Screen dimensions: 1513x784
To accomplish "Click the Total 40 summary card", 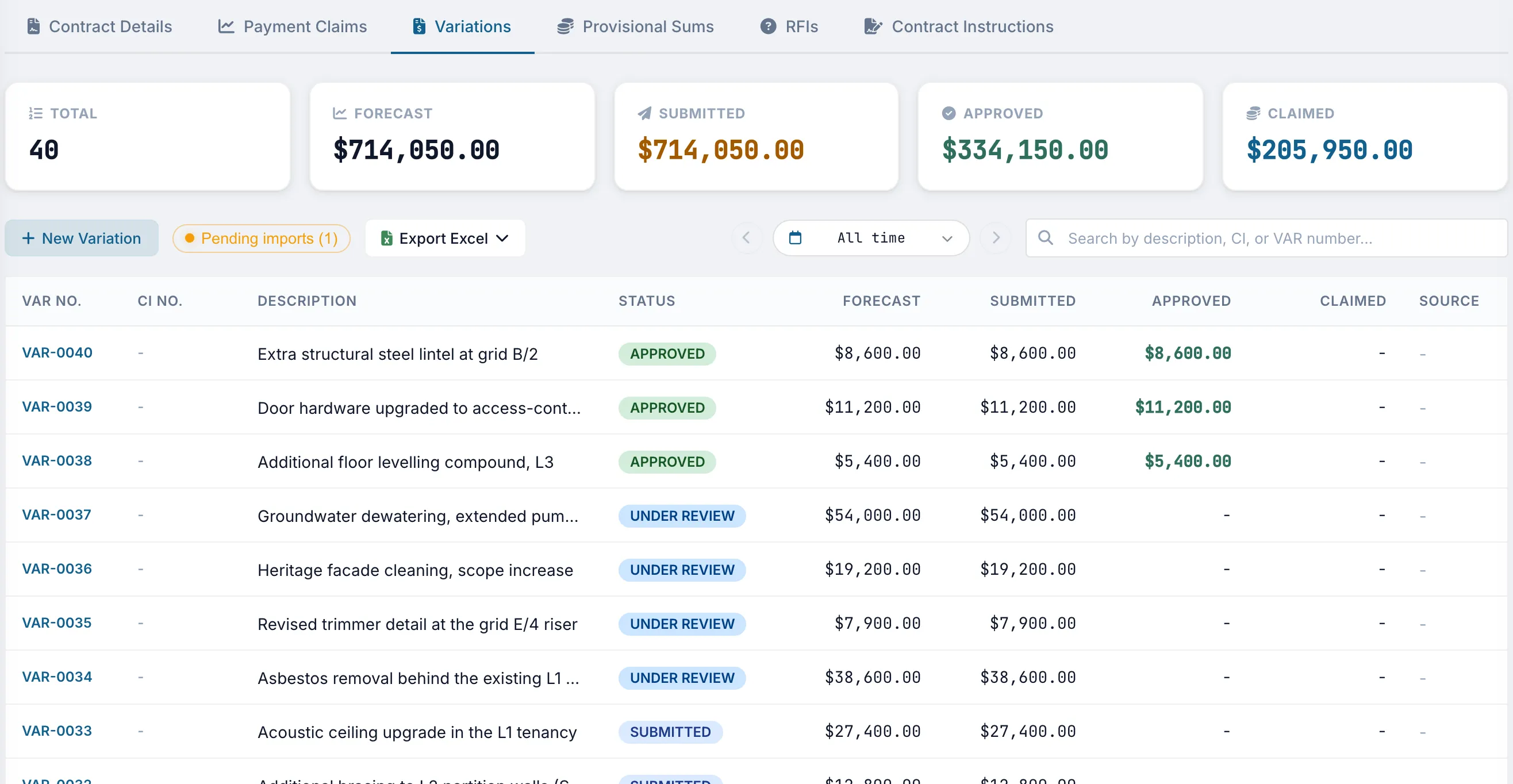I will (147, 136).
